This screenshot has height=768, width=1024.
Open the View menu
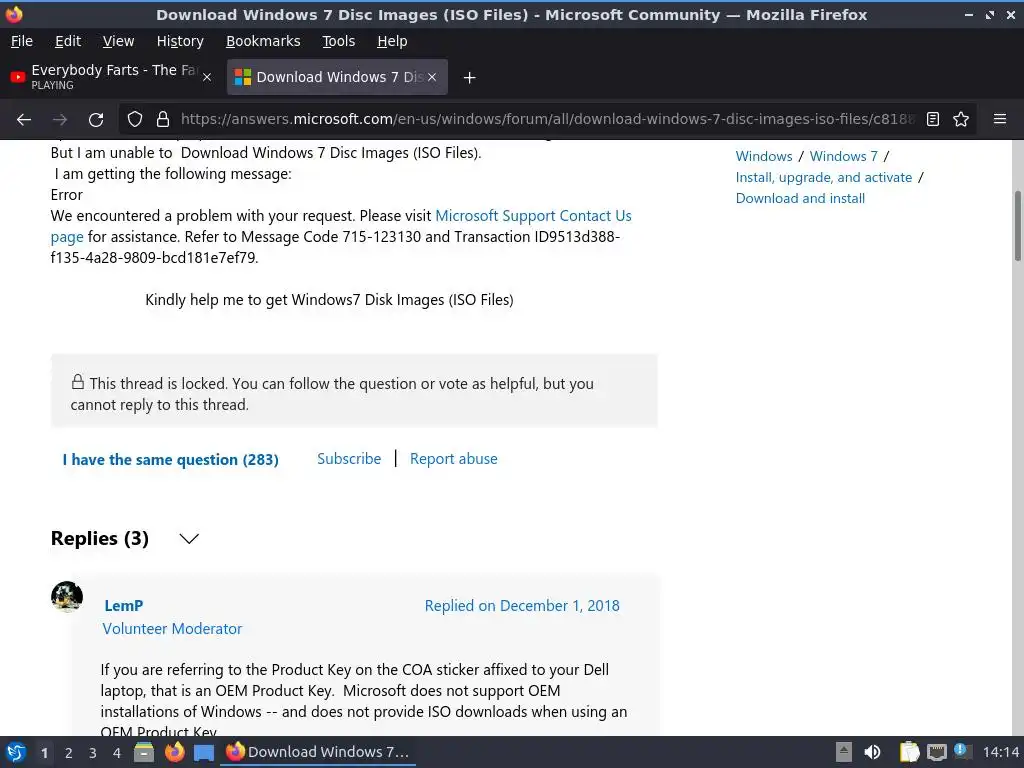(x=118, y=41)
